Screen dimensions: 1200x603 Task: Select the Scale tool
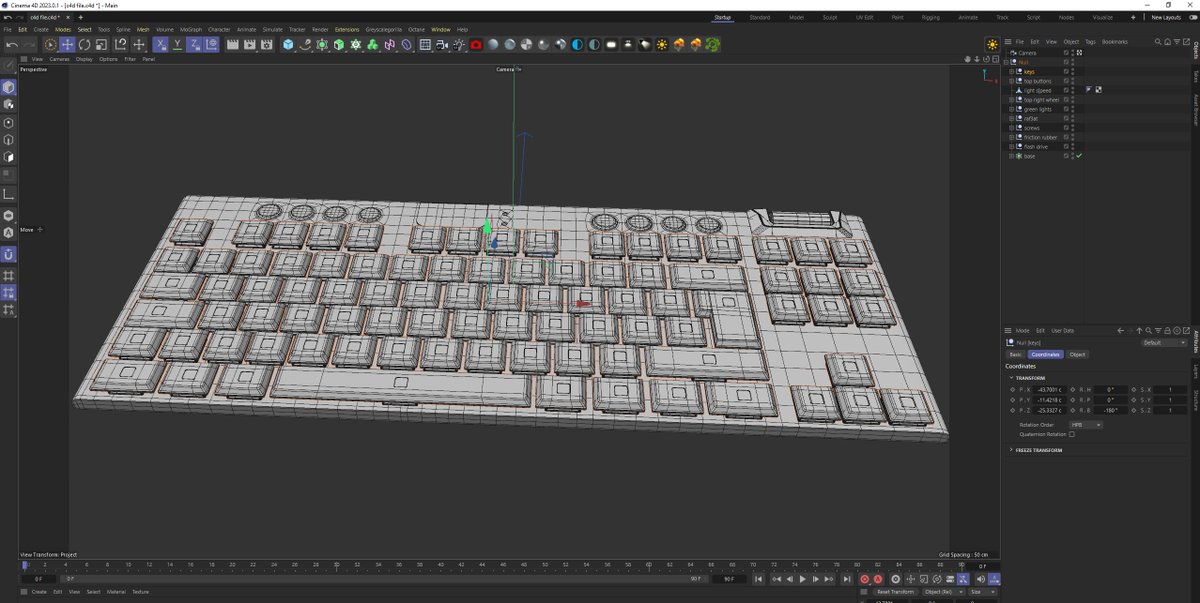coord(102,45)
